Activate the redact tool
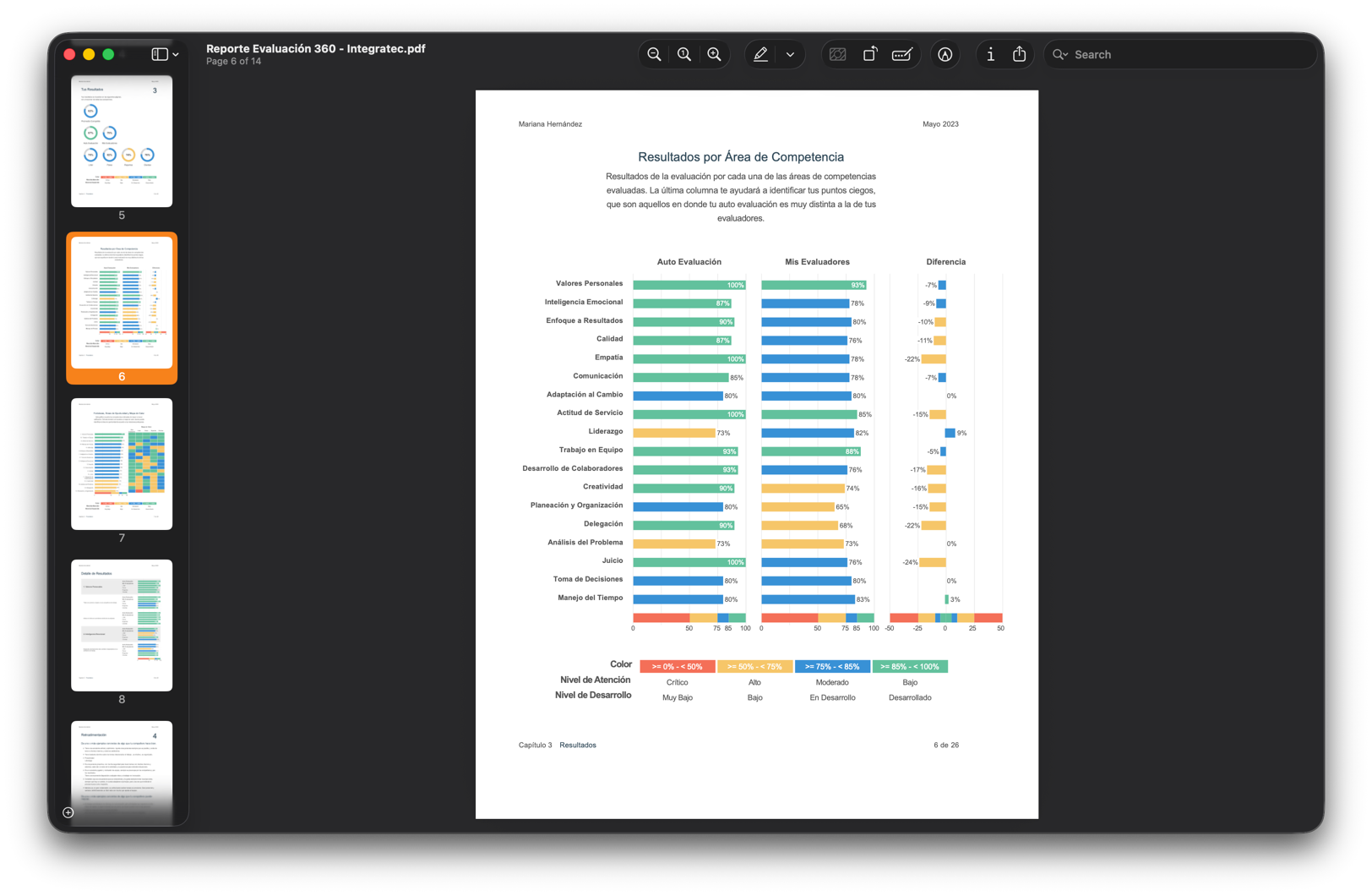This screenshot has width=1372, height=896. [x=837, y=55]
